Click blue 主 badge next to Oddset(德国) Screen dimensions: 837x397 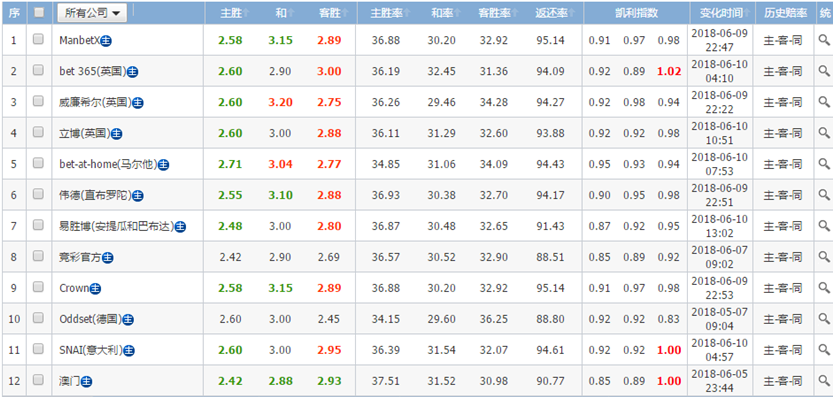[128, 320]
